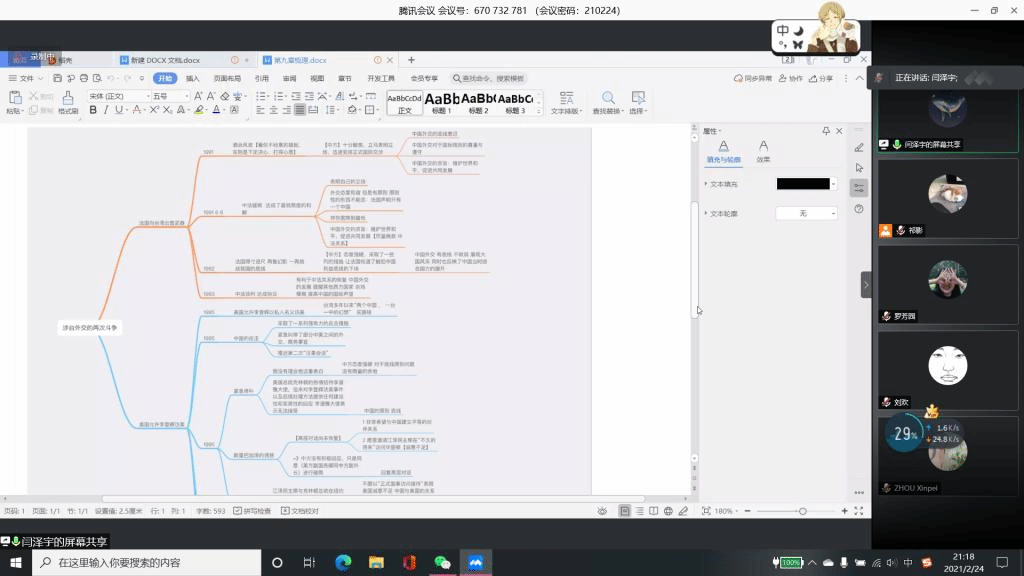This screenshot has width=1024, height=576.
Task: Open the font name dropdown 宋体 (正文)
Action: click(117, 96)
